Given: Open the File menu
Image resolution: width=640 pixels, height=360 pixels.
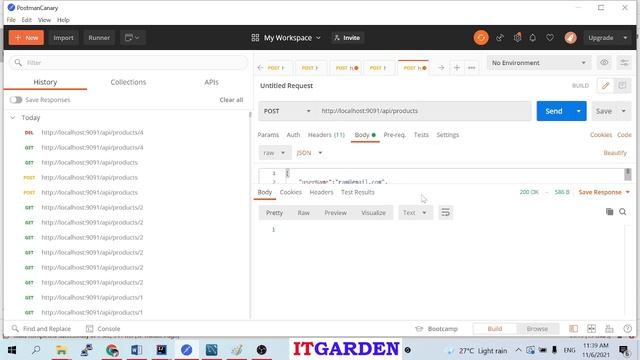Looking at the screenshot, I should pyautogui.click(x=11, y=20).
